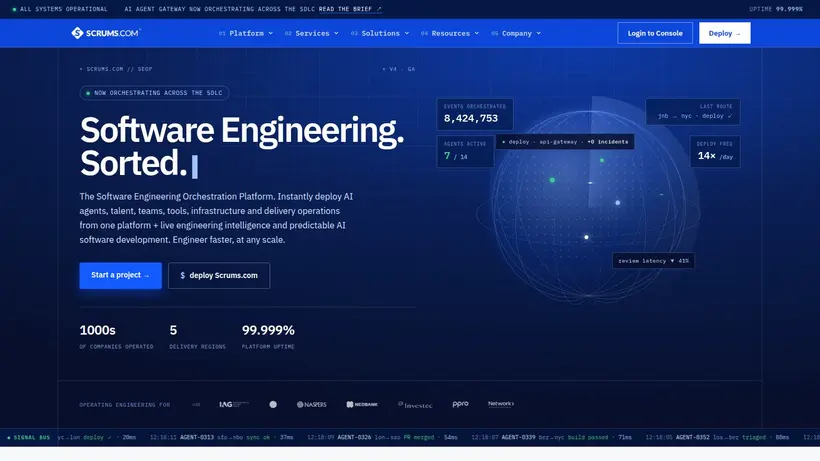Image resolution: width=820 pixels, height=461 pixels.
Task: Click the review latency 41% label
Action: 653,260
